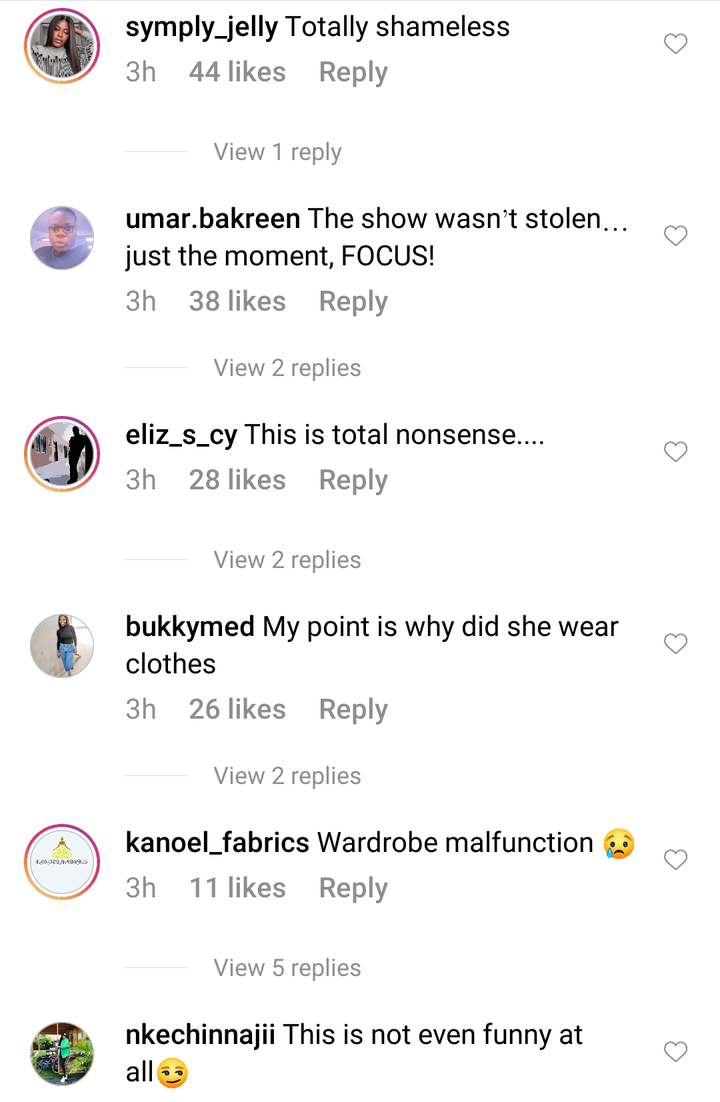The width and height of the screenshot is (720, 1102).
Task: Open symply_jelly's profile picture
Action: [x=62, y=46]
